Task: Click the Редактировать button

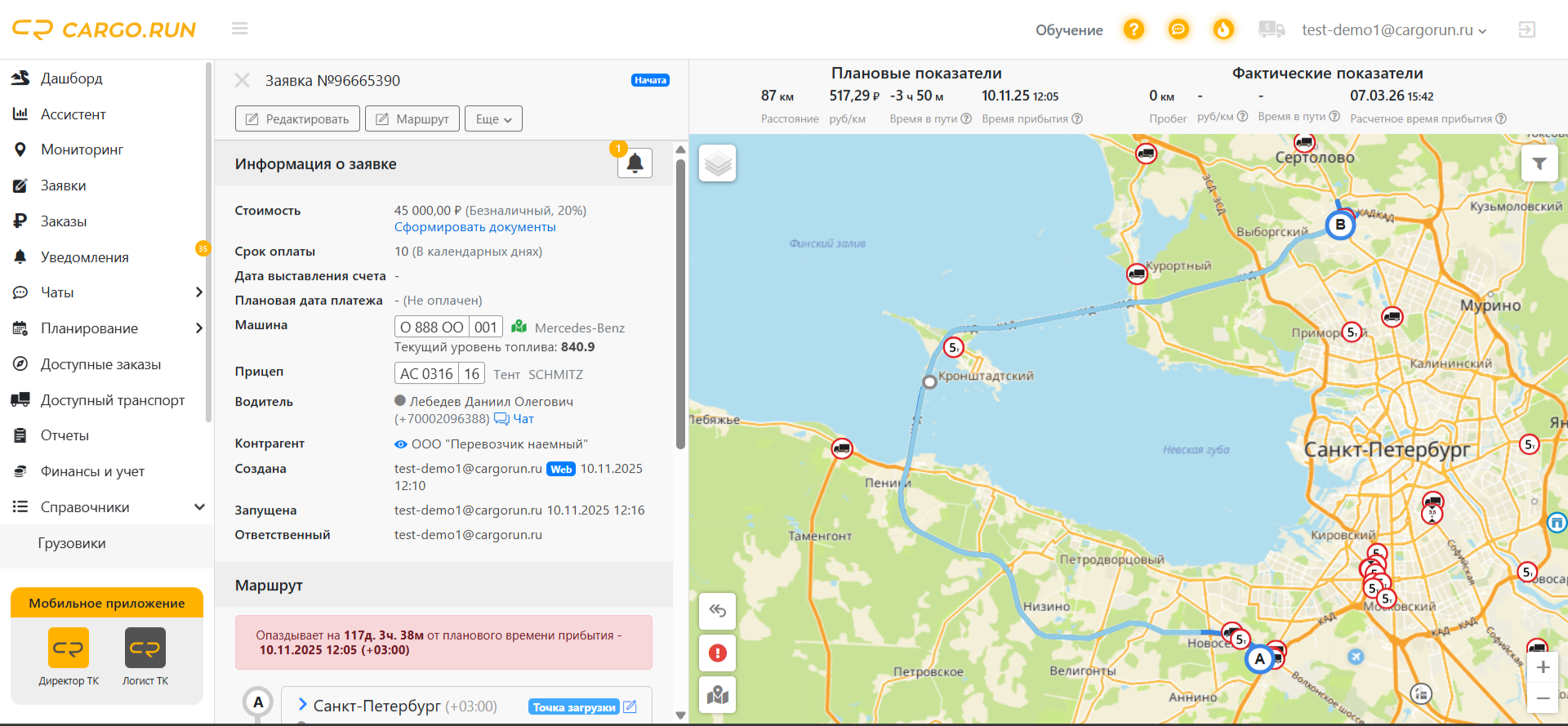Action: (x=297, y=118)
